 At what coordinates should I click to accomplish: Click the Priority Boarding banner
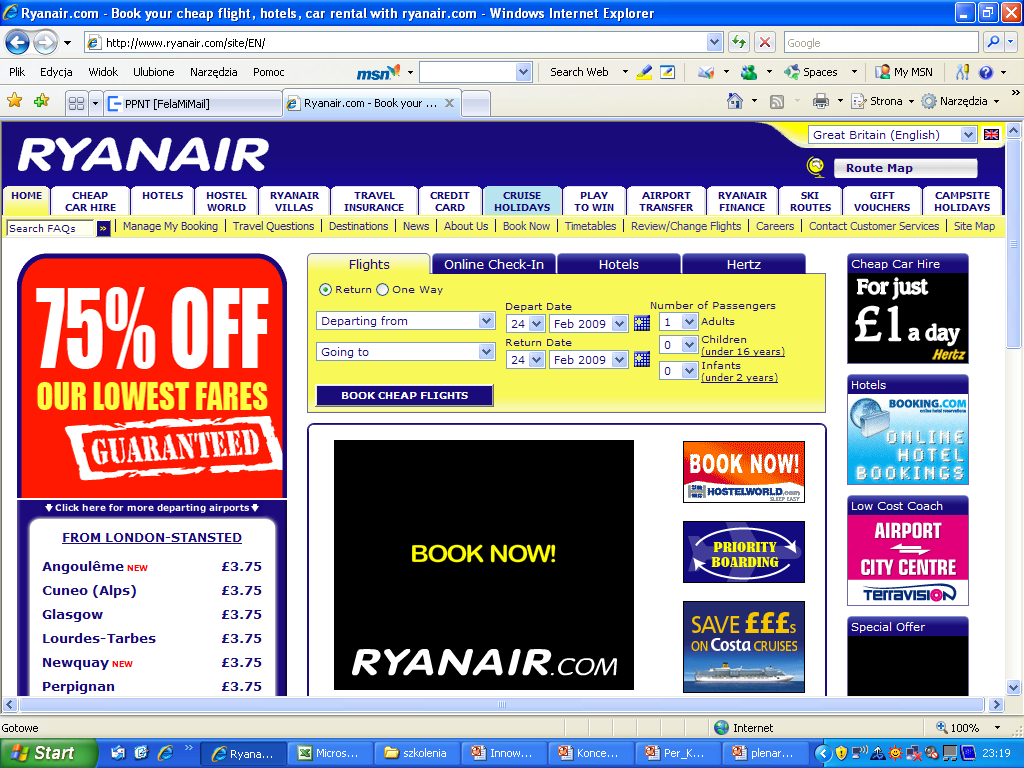point(744,552)
